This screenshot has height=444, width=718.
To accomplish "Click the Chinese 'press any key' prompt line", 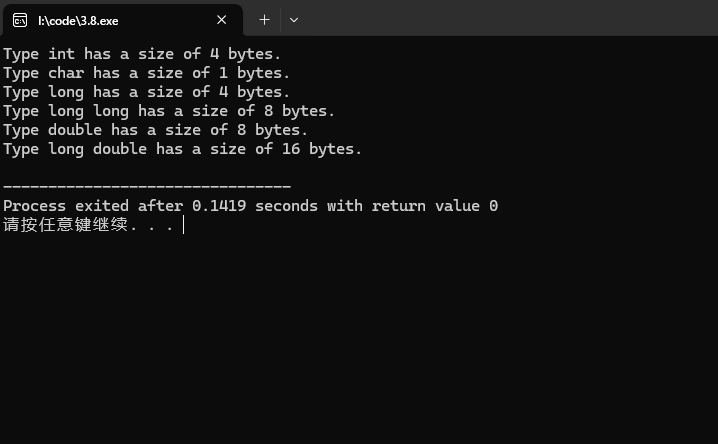I will pyautogui.click(x=88, y=225).
